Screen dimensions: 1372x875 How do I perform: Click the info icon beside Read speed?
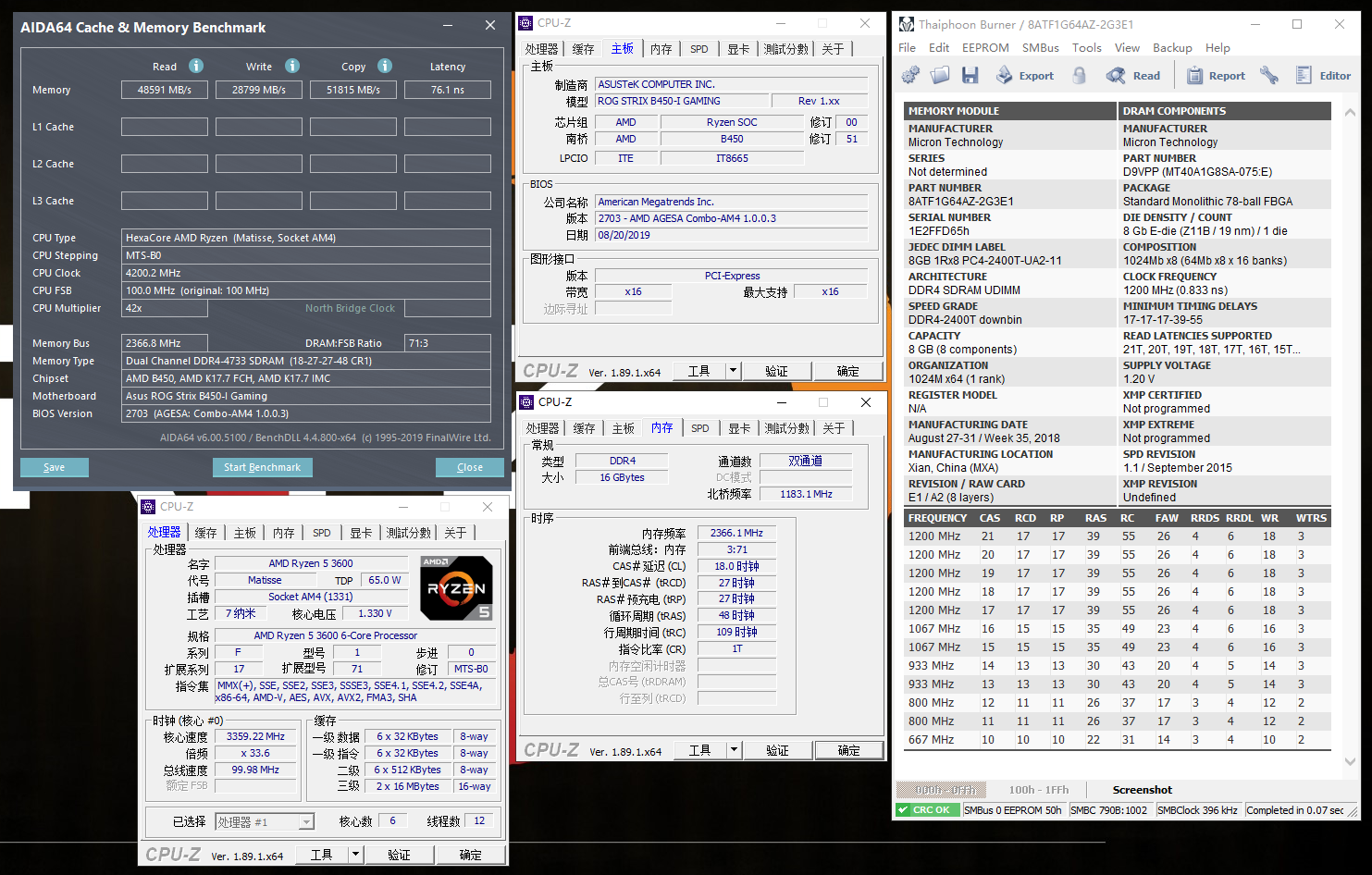(x=195, y=66)
